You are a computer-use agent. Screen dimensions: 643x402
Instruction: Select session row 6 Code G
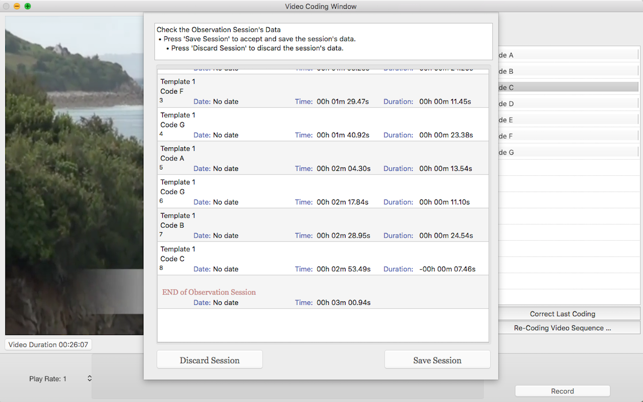click(x=323, y=192)
